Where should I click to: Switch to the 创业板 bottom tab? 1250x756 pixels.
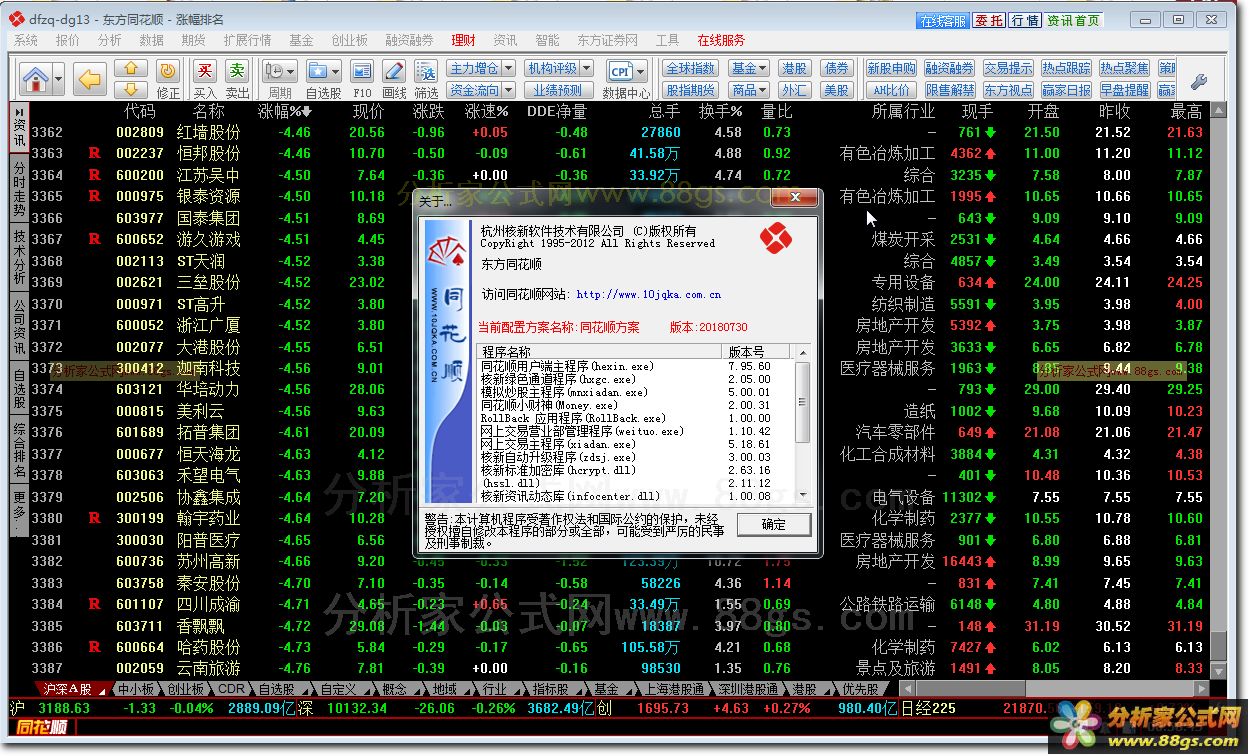point(185,689)
